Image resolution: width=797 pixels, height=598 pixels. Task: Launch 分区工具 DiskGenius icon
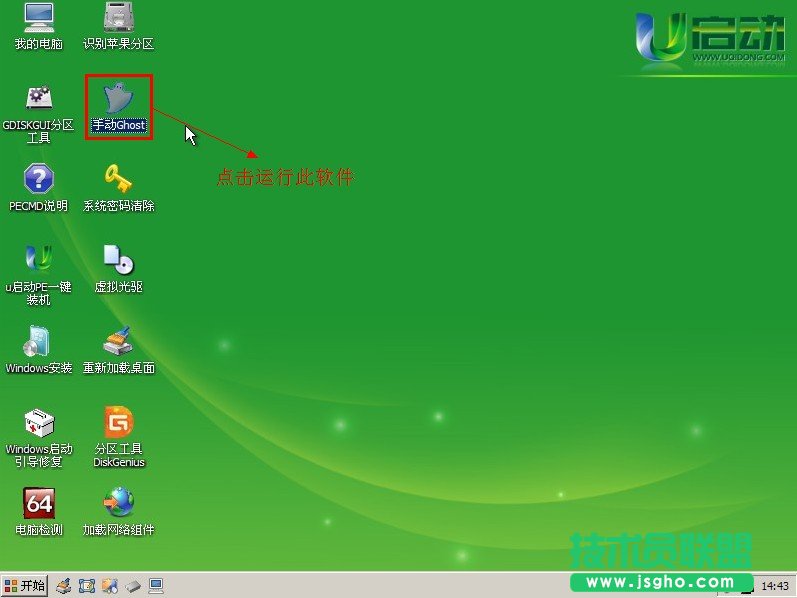tap(119, 423)
